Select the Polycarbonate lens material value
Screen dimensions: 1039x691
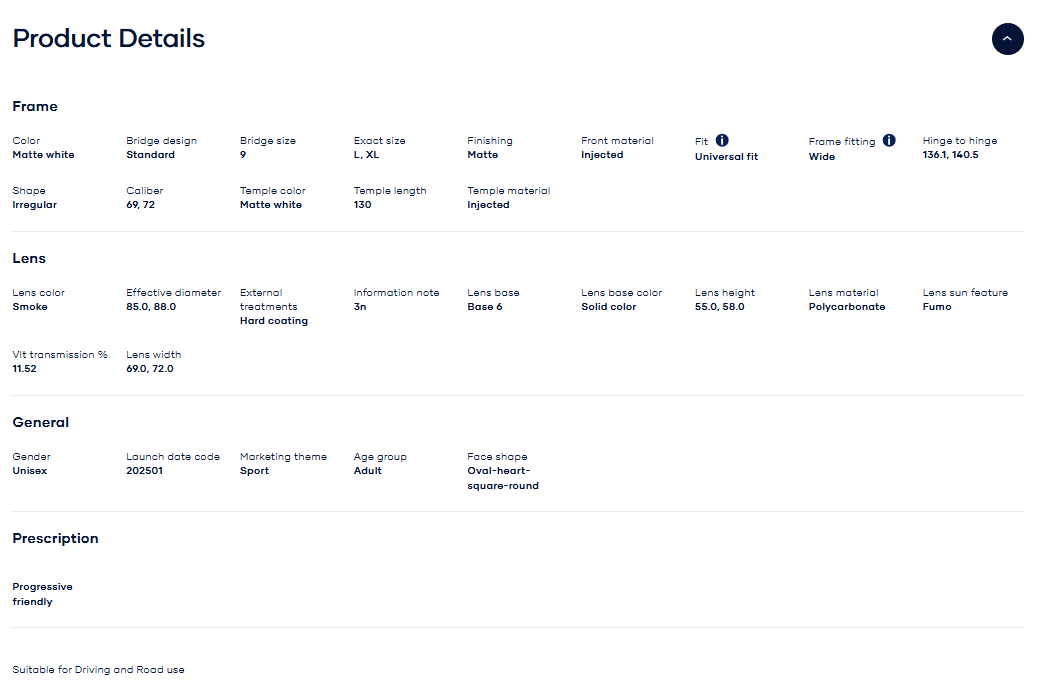click(x=846, y=307)
